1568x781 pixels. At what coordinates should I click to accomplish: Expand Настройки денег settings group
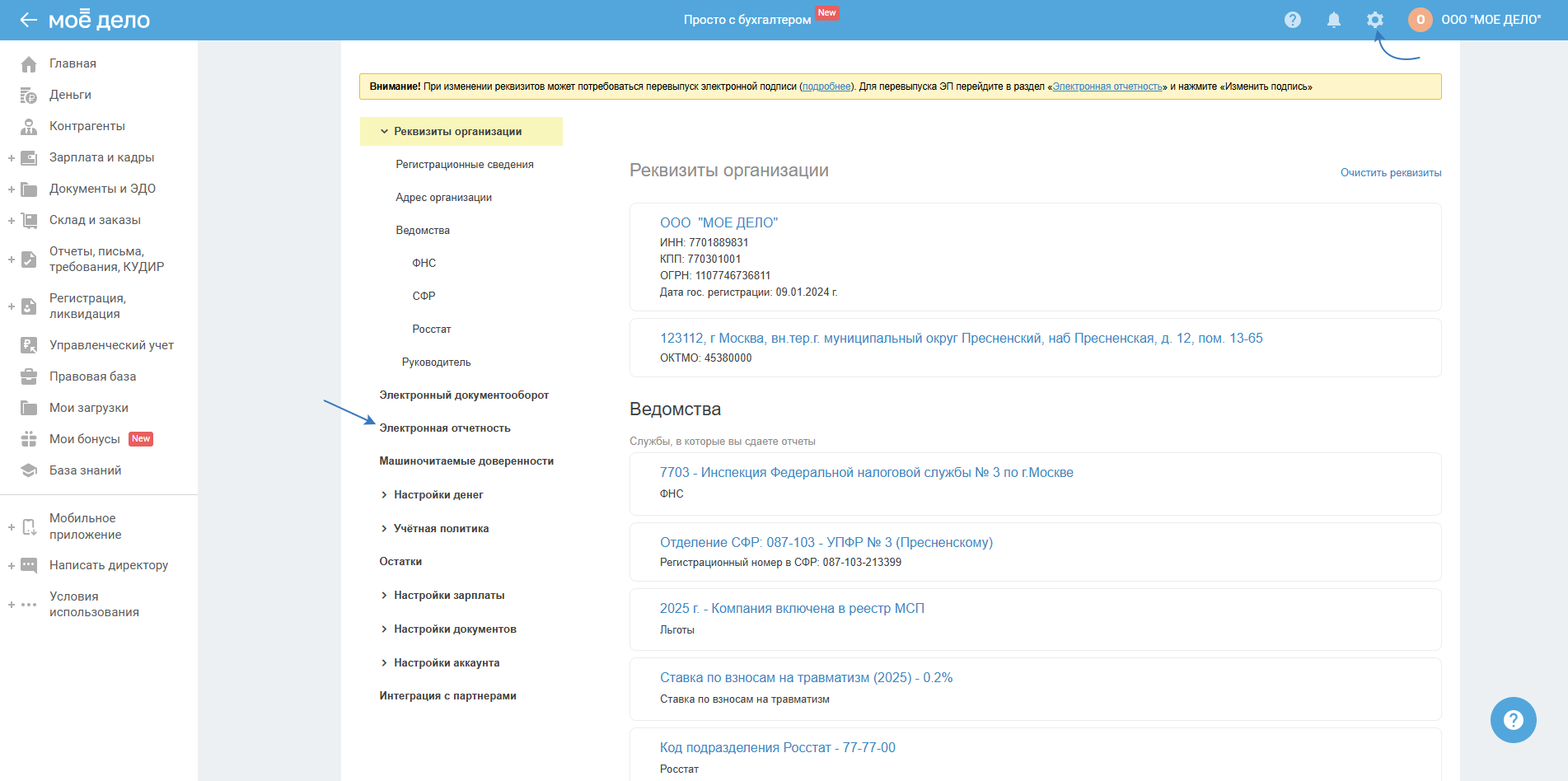pos(384,495)
